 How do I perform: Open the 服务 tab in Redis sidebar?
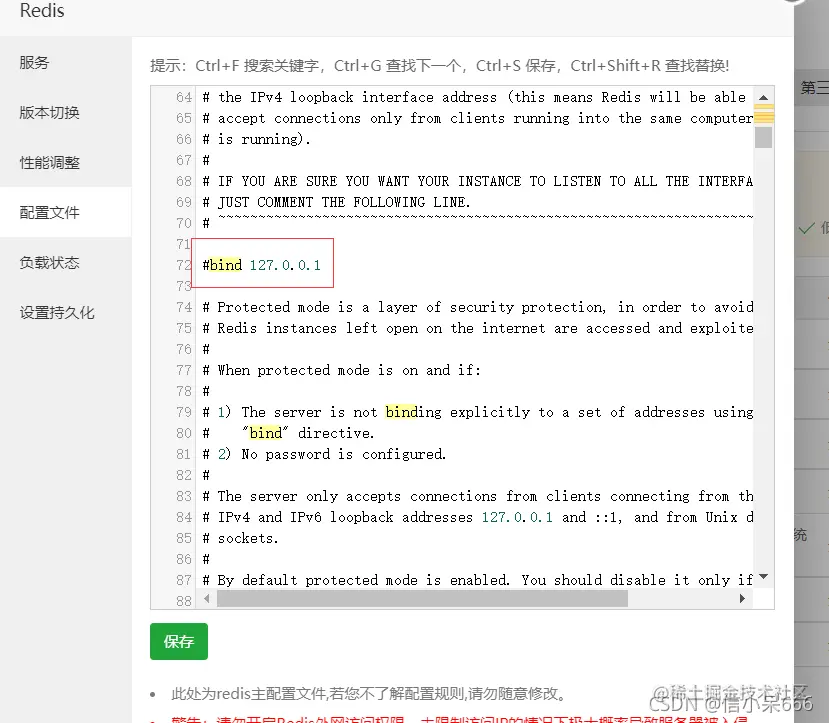(x=34, y=62)
